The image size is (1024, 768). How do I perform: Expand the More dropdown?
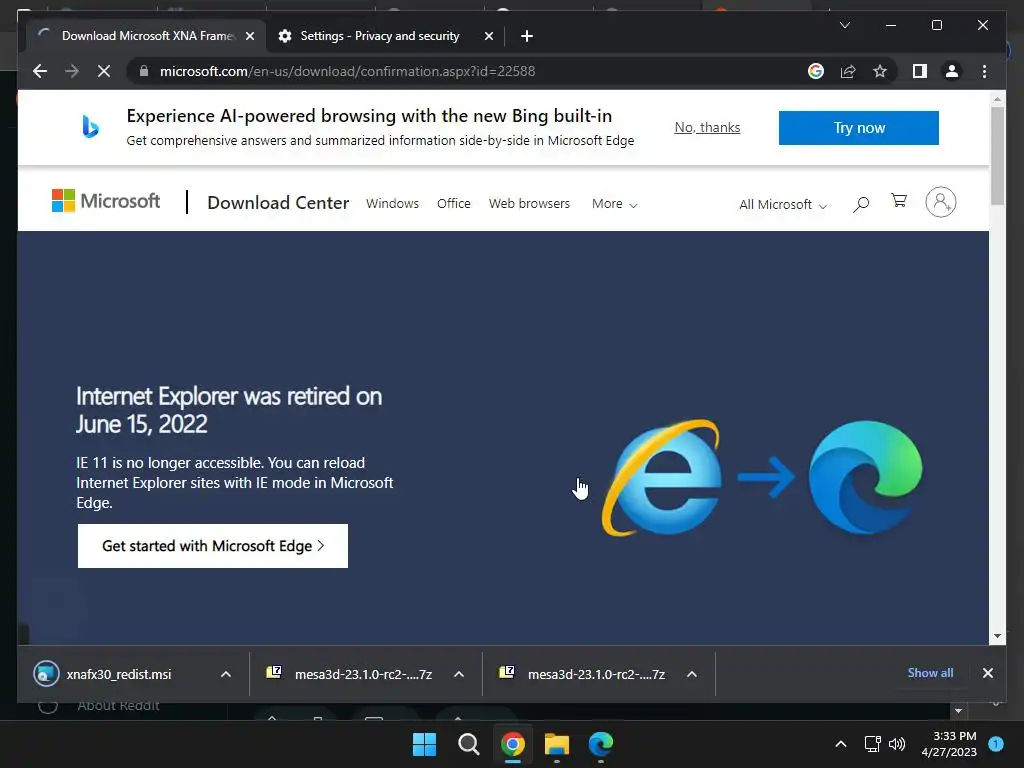click(x=615, y=204)
